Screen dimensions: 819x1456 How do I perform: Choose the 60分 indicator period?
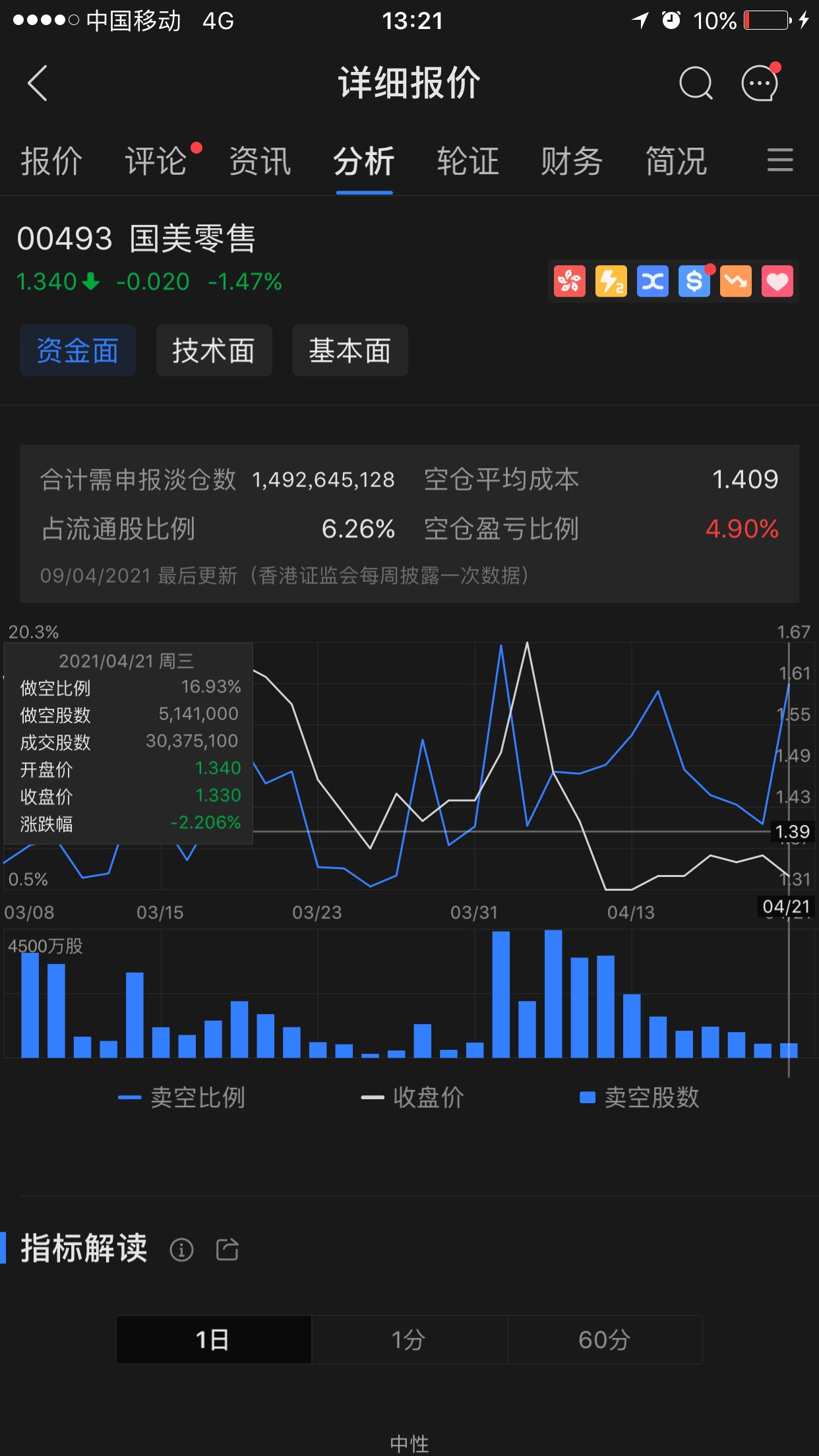605,1339
